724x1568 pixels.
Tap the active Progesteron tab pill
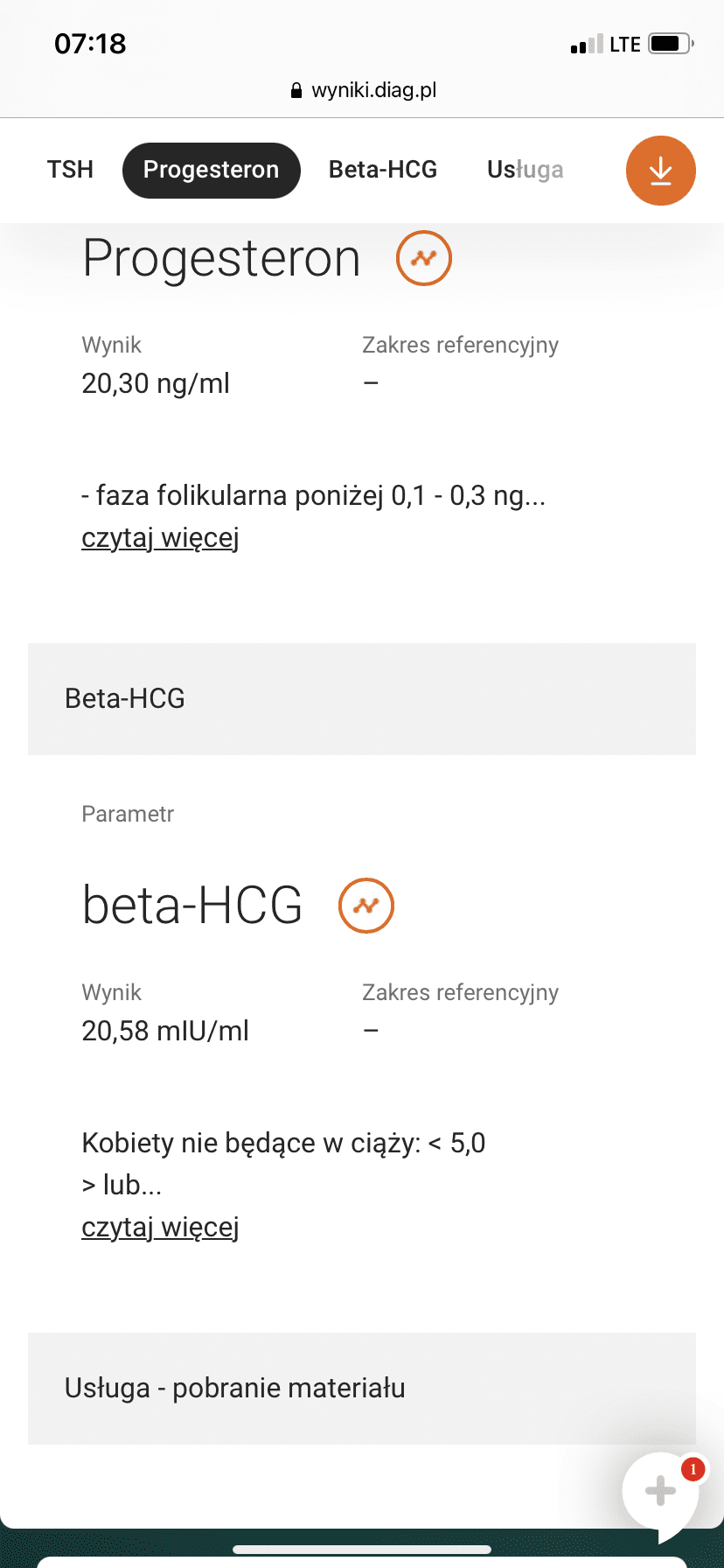[x=211, y=170]
